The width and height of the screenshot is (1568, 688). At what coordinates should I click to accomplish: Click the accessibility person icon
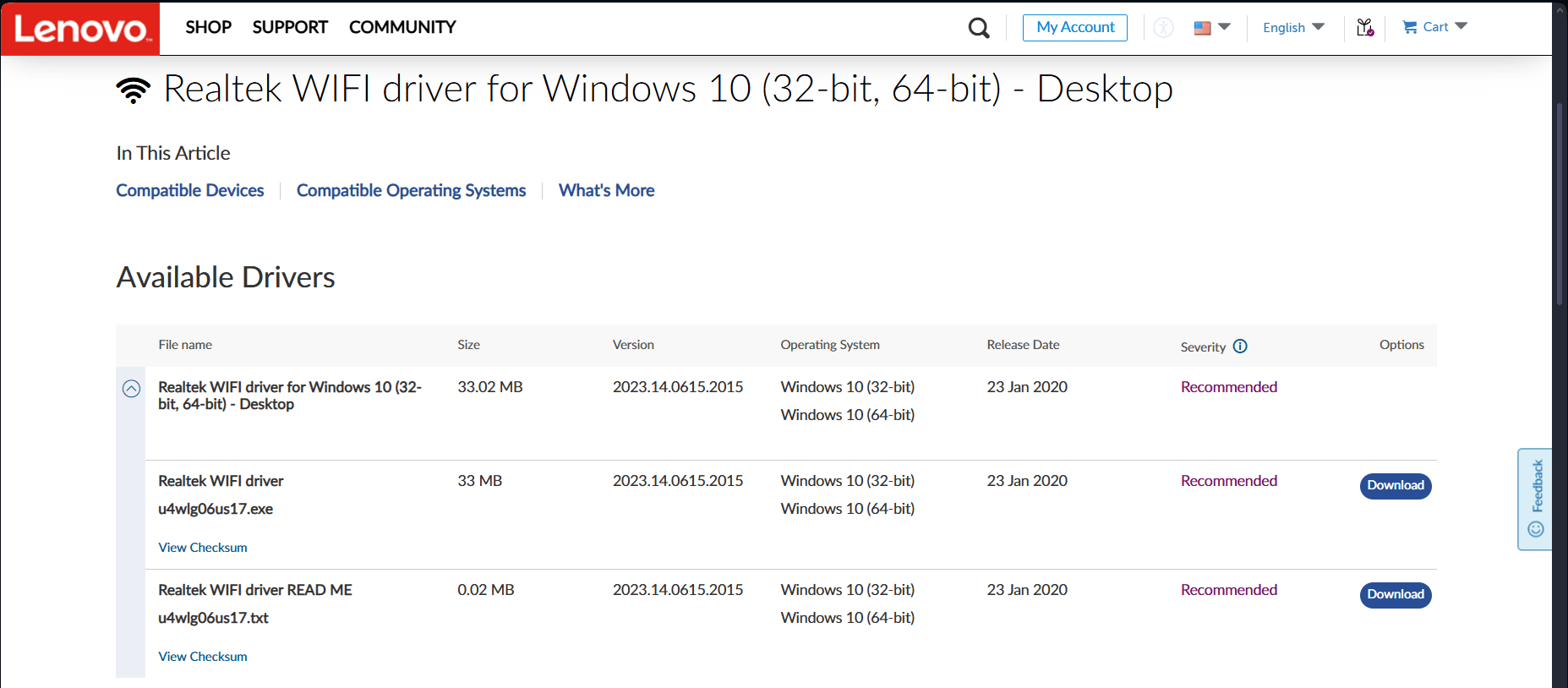(x=1164, y=28)
